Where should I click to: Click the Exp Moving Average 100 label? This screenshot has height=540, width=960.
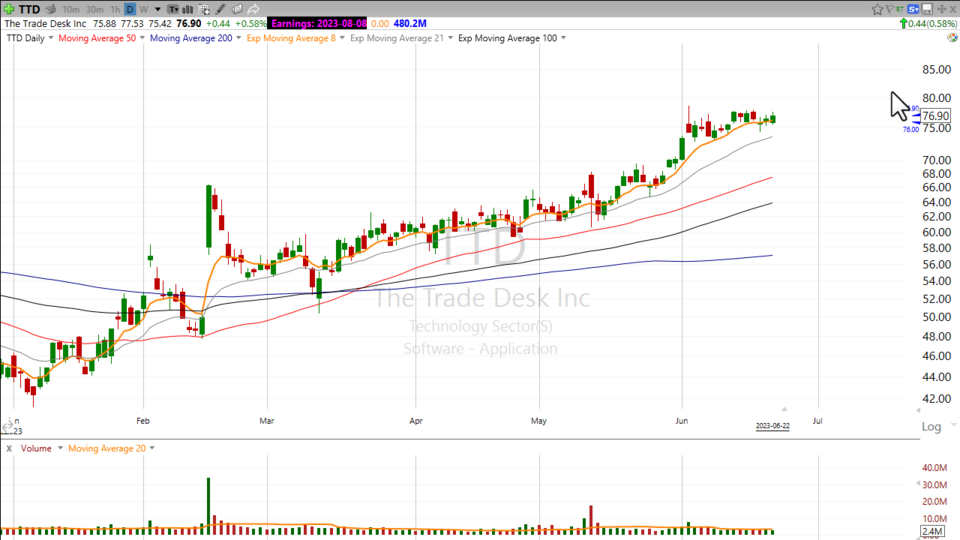[x=508, y=38]
